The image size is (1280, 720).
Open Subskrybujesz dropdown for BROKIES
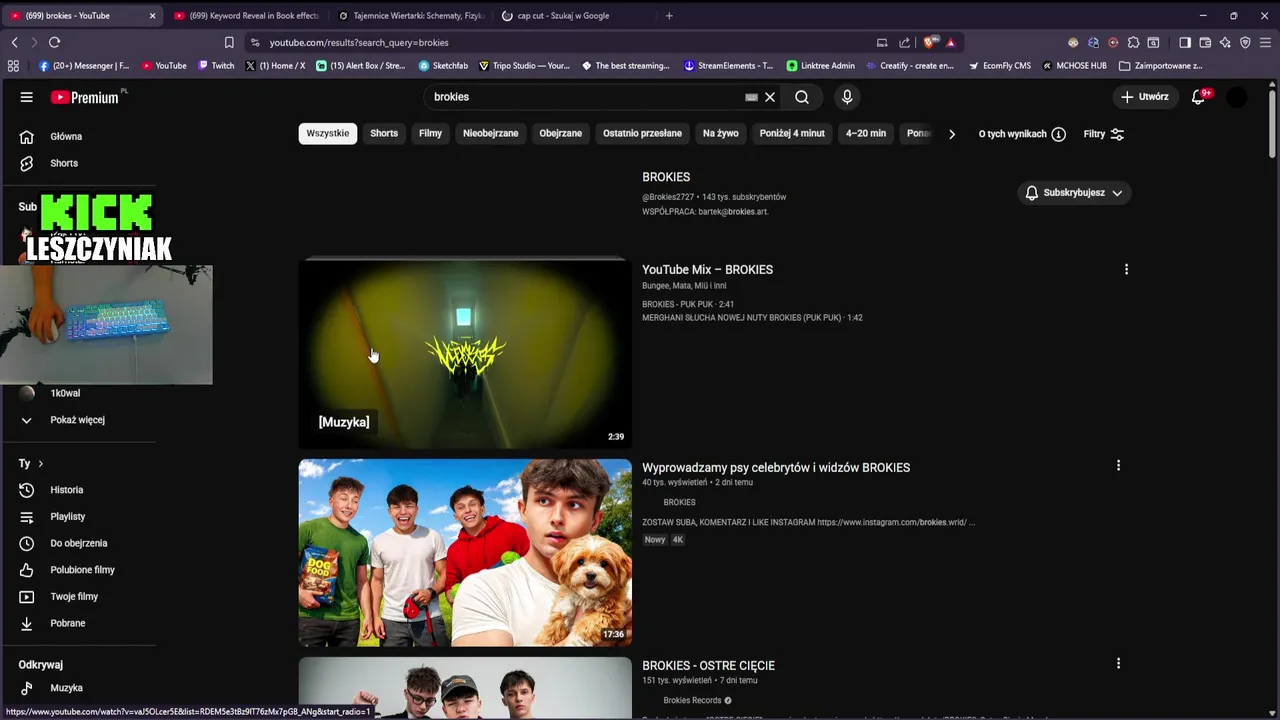pos(1074,193)
